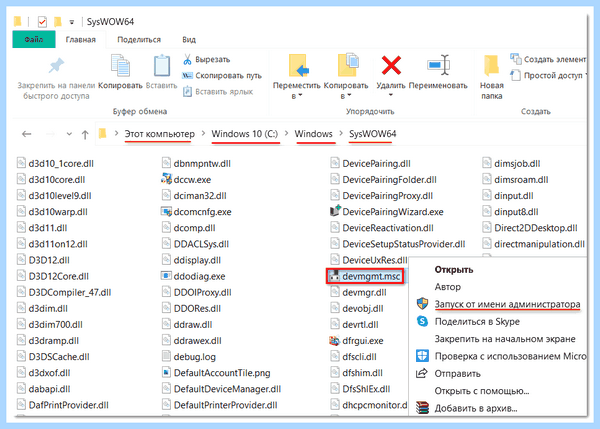Viewport: 600px width, 429px height.
Task: Click Windows 10 (C:) breadcrumb
Action: pyautogui.click(x=245, y=134)
